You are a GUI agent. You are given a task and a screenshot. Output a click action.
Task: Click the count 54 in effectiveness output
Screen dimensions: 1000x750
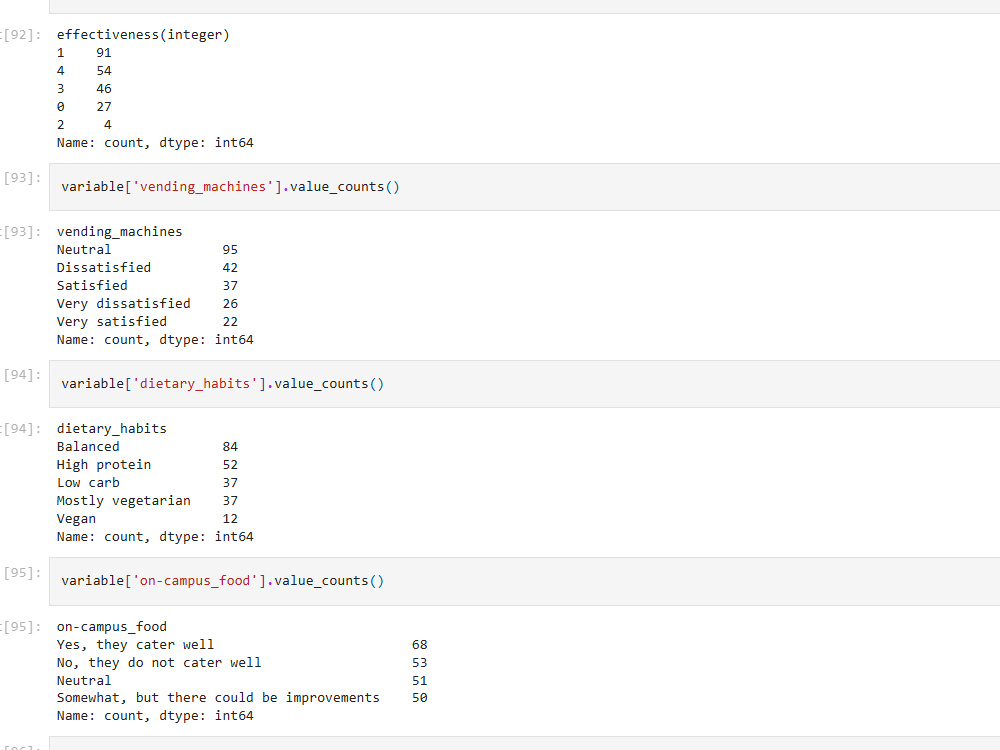pos(104,71)
